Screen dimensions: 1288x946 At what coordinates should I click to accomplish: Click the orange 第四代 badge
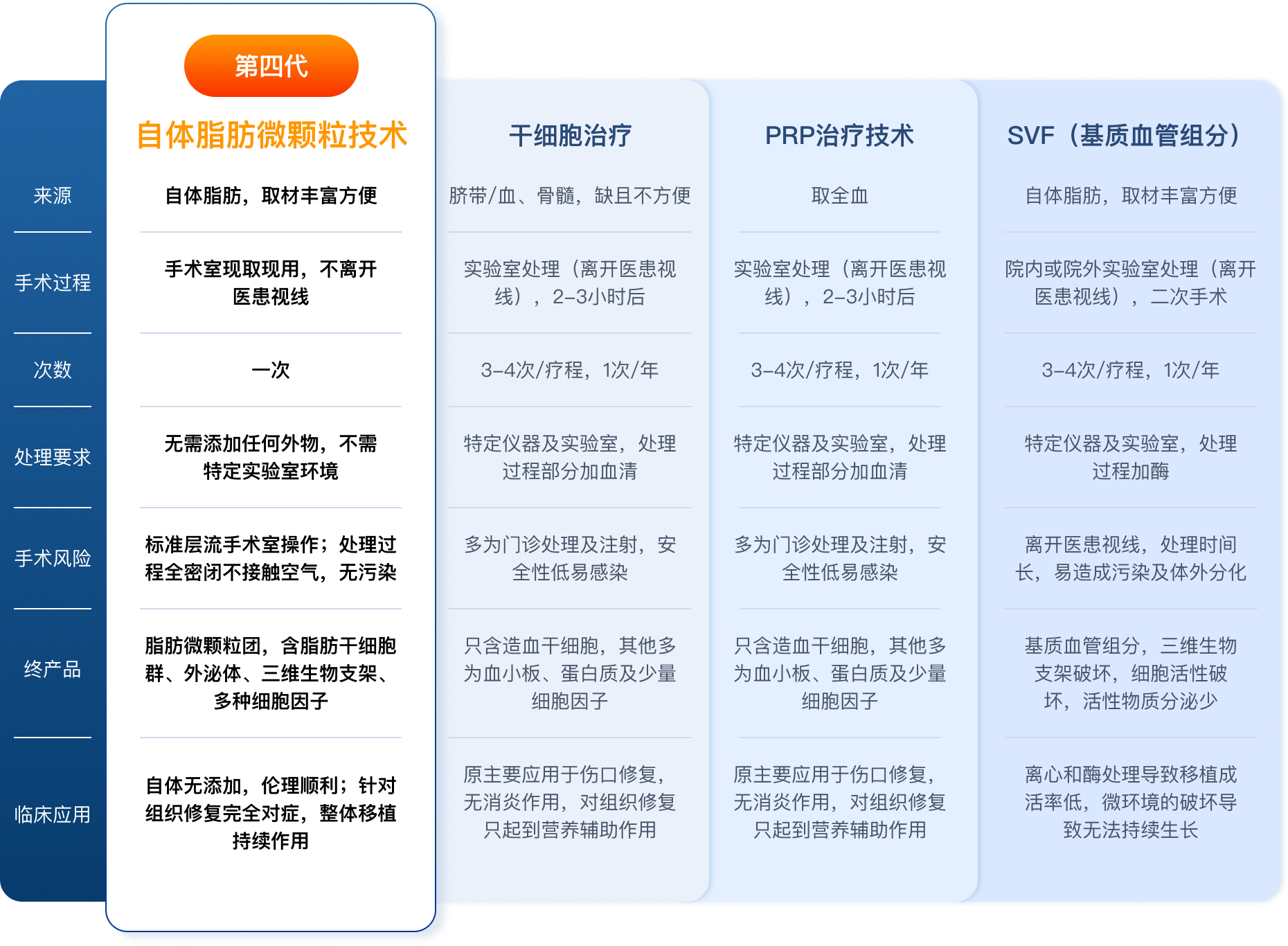click(271, 66)
